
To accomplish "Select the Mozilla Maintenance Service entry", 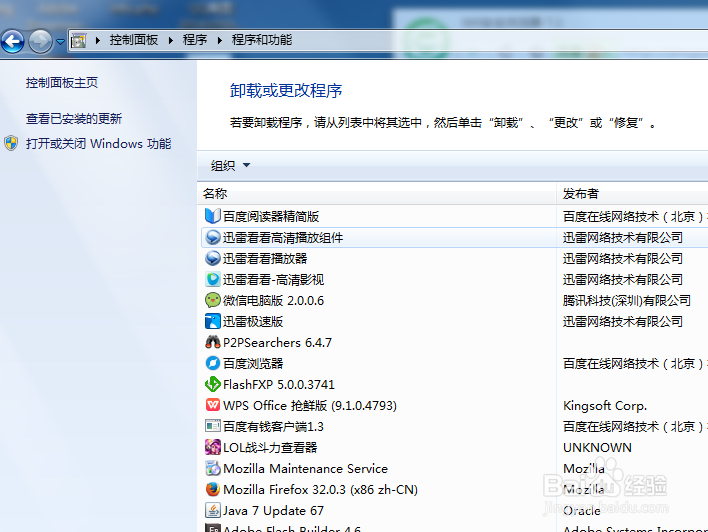I will [x=305, y=469].
